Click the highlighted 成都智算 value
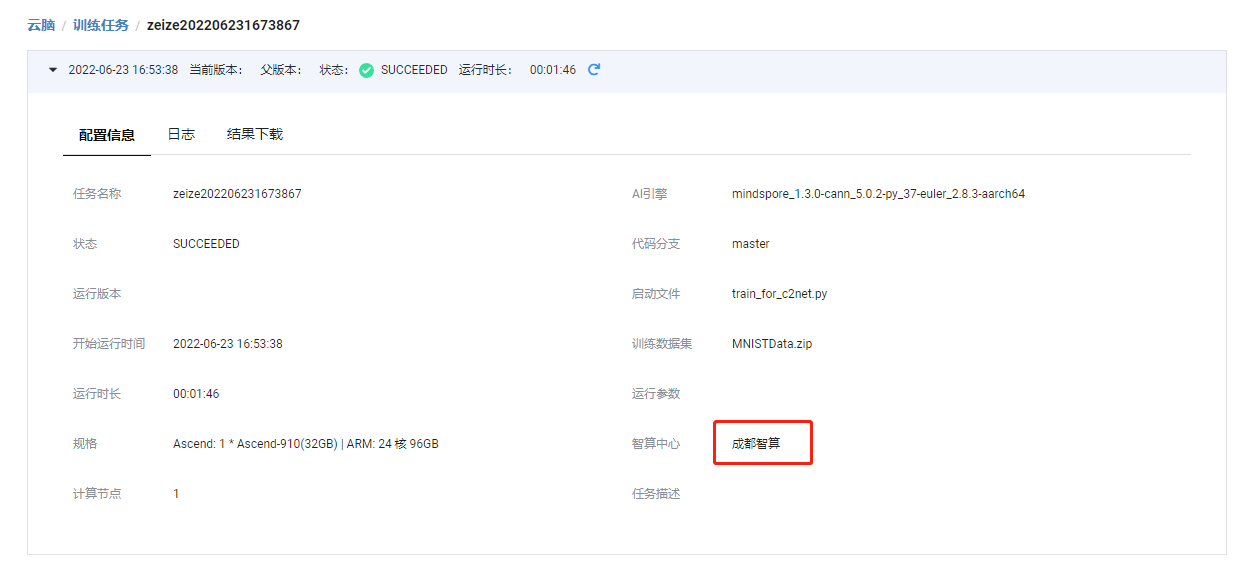The height and width of the screenshot is (568, 1258). (756, 444)
